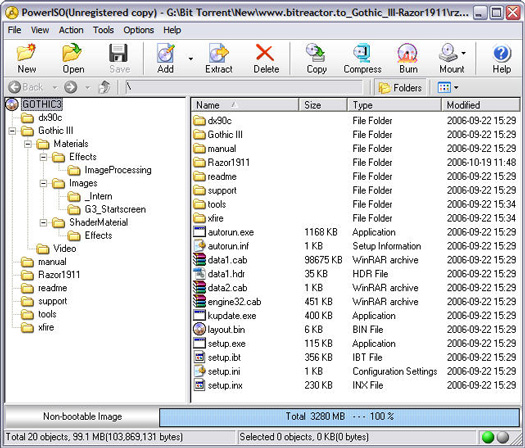Sort by Type column header
Viewport: 525px width, 448px height.
pyautogui.click(x=394, y=105)
